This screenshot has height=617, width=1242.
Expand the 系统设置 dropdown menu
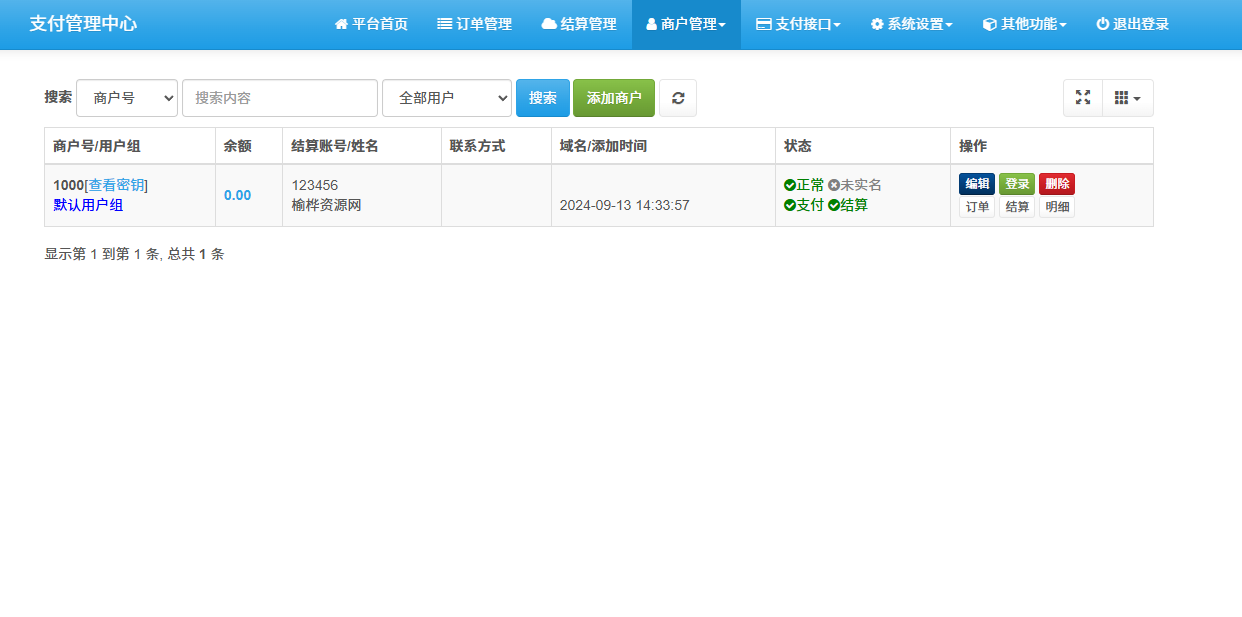911,24
